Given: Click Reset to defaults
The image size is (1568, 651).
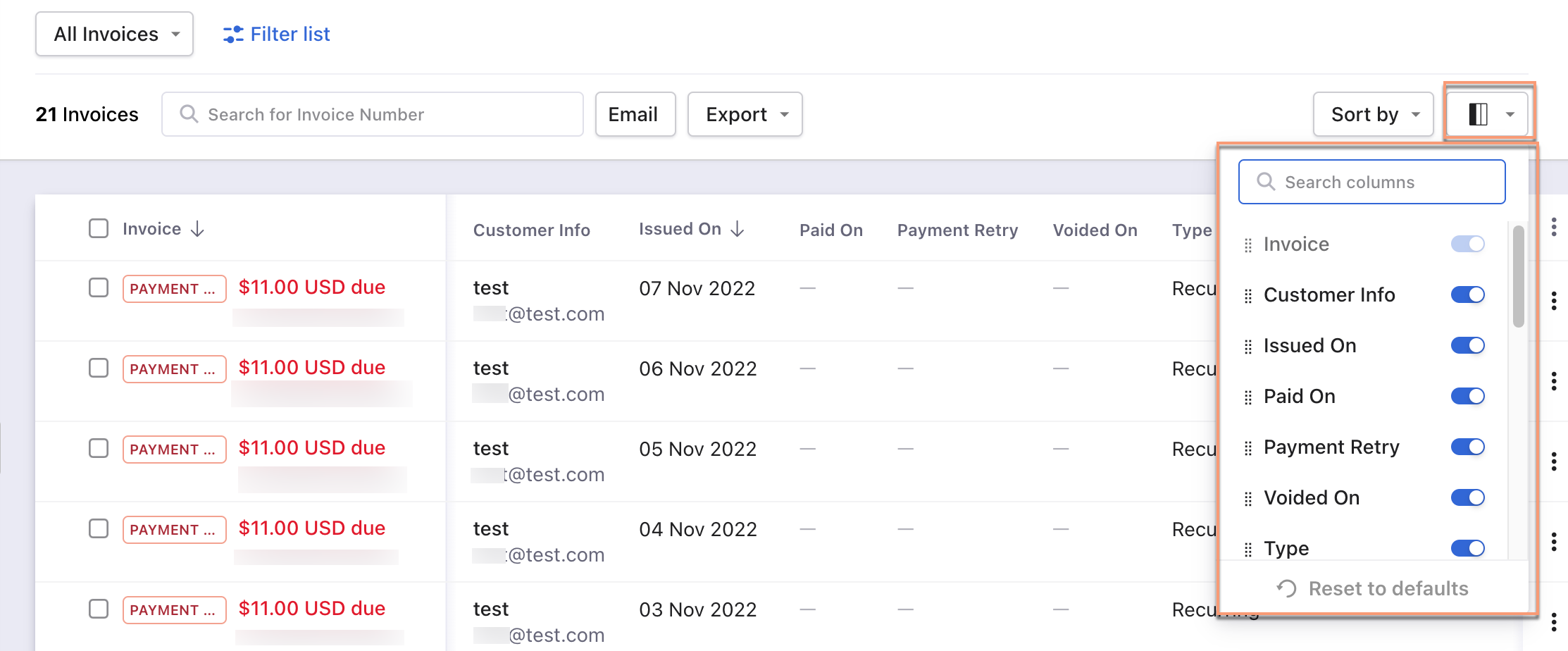Looking at the screenshot, I should click(1372, 588).
